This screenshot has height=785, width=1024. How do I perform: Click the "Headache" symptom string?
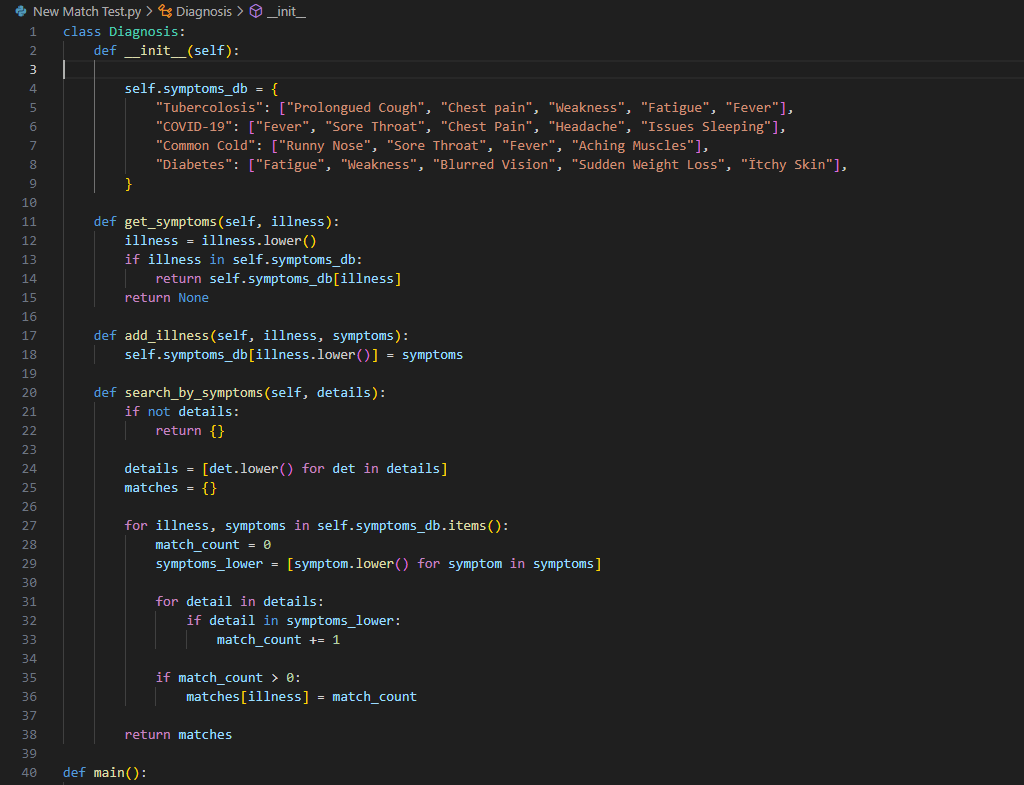point(586,127)
